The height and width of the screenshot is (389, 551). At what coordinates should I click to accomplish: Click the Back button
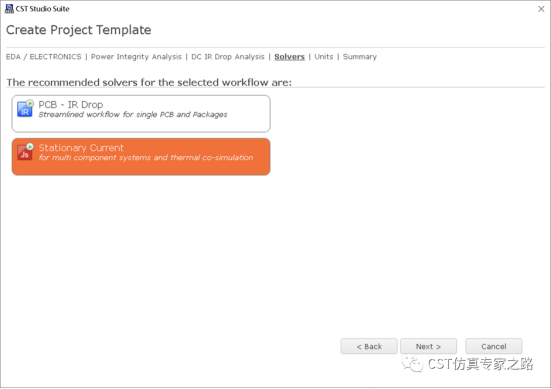tap(369, 346)
